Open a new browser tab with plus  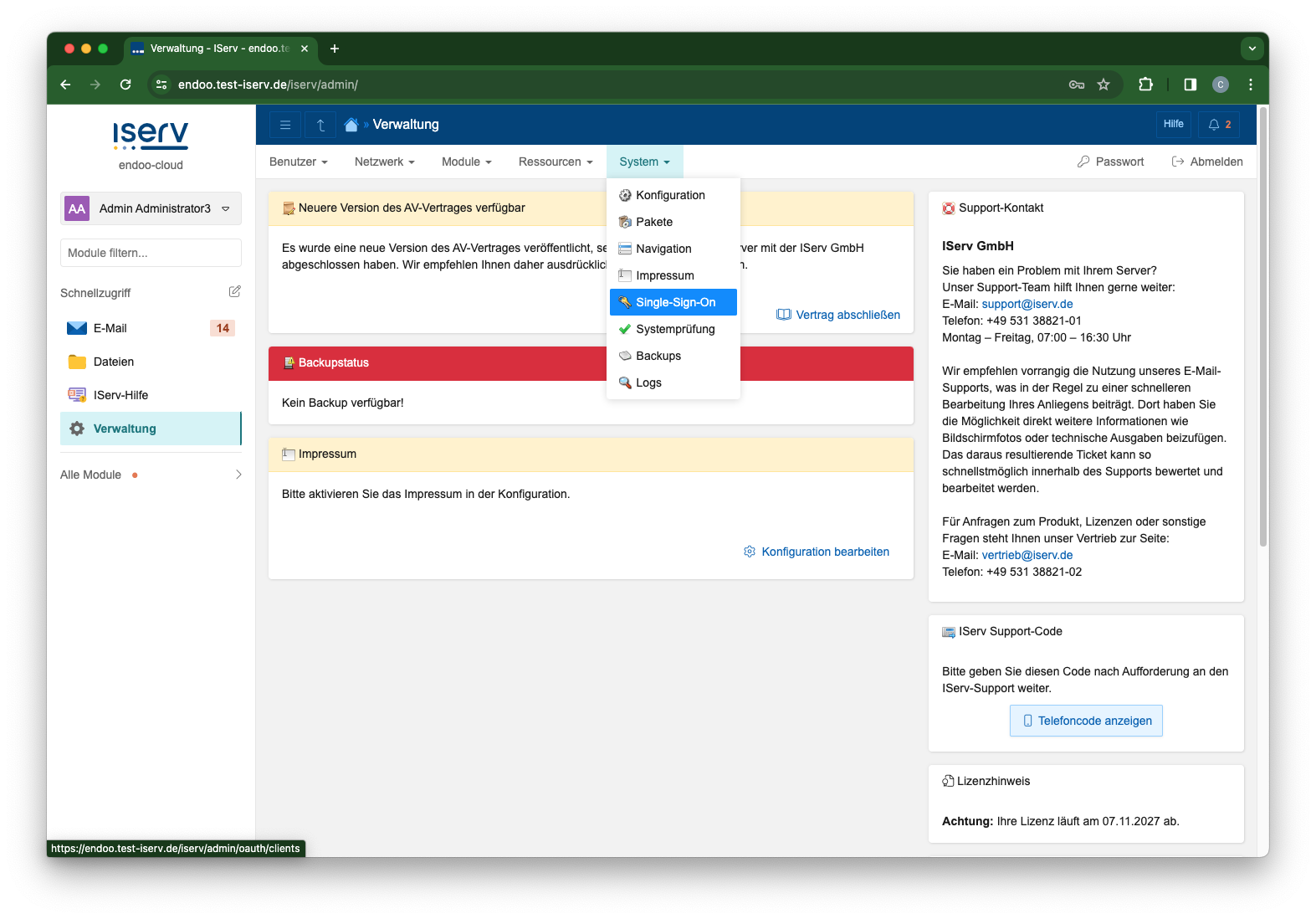(x=335, y=49)
